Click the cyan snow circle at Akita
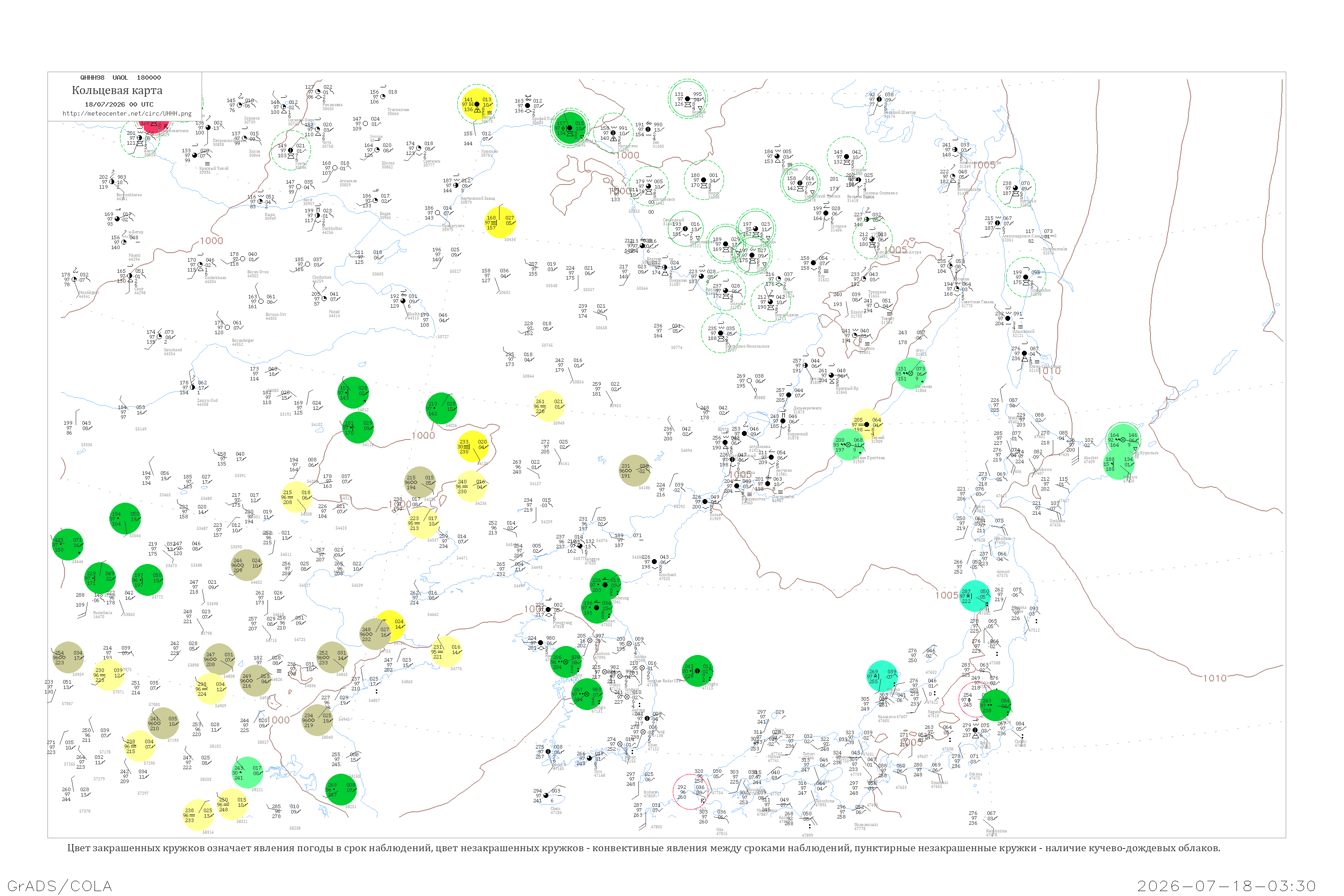 click(x=974, y=596)
